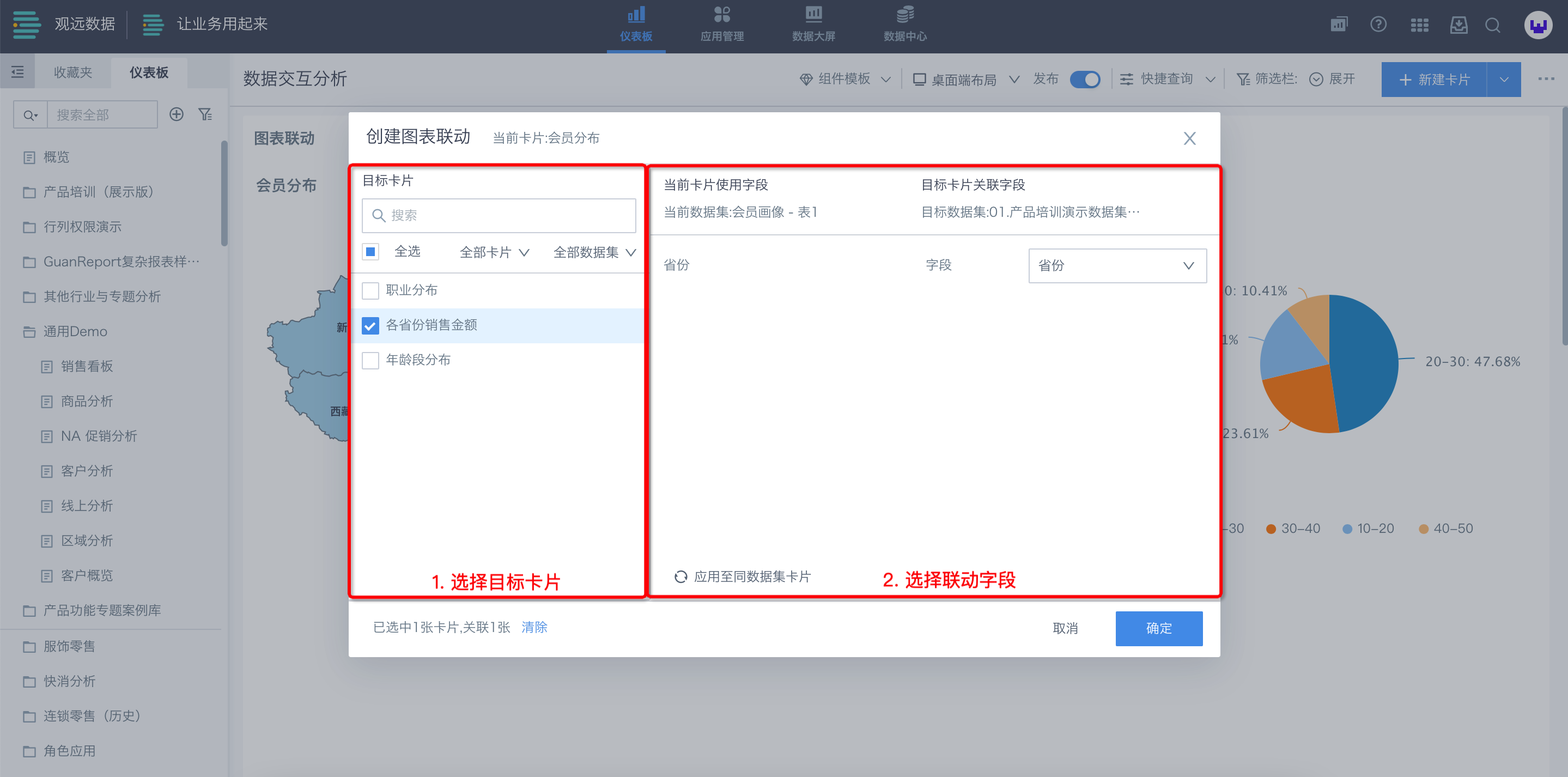Expand the 全部数据集 filter dropdown
1568x777 pixels.
tap(594, 252)
